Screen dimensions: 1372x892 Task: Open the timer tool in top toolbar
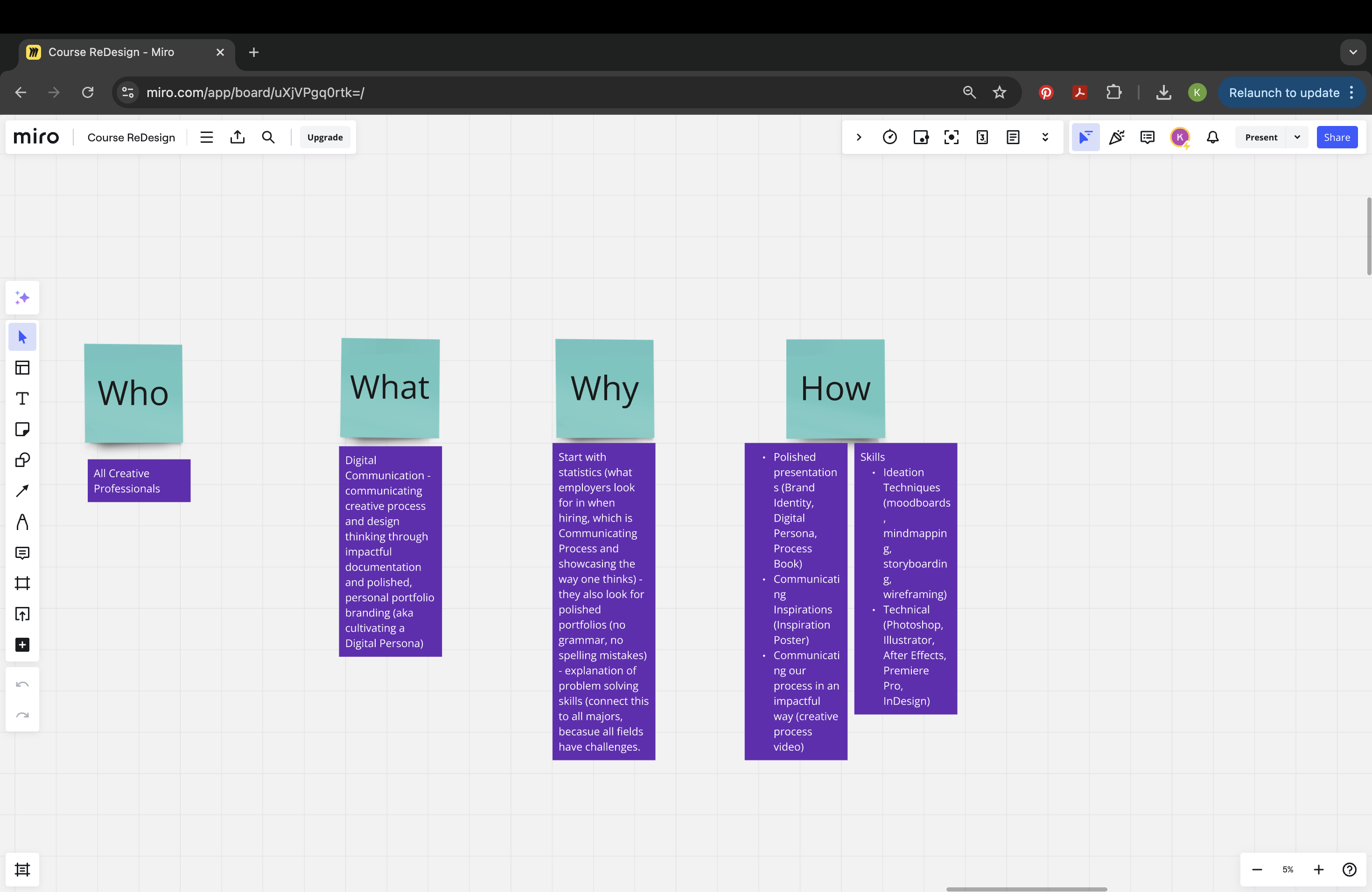889,137
